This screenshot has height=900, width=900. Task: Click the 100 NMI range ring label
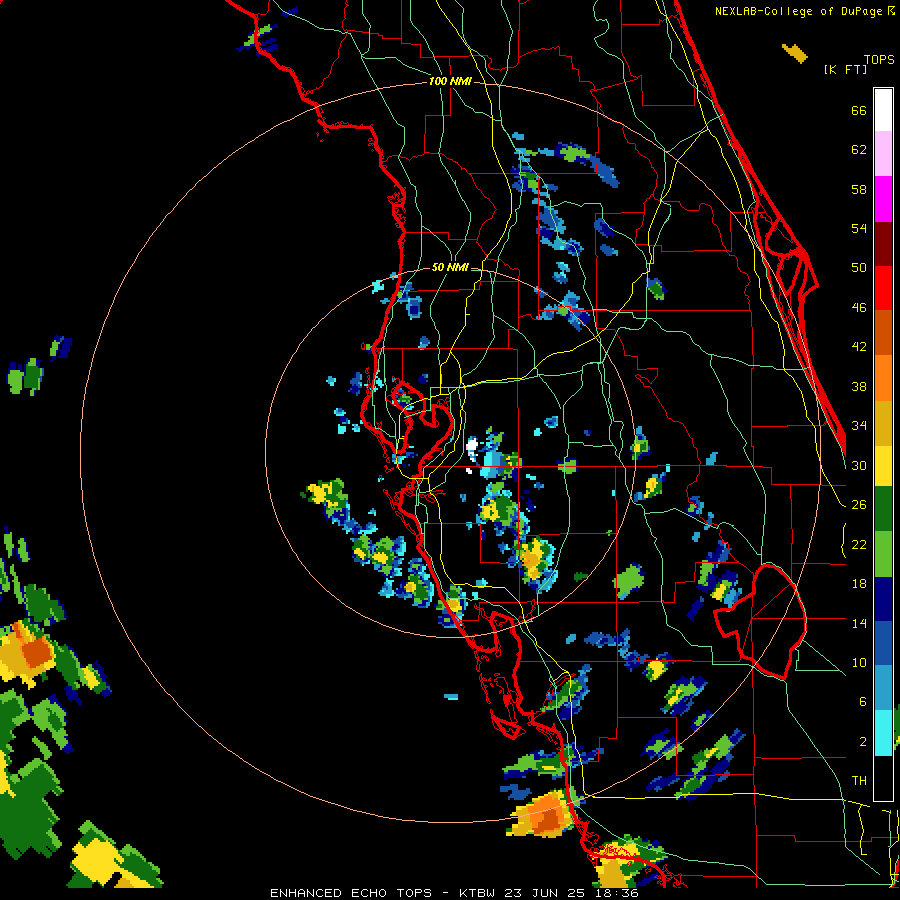(449, 81)
